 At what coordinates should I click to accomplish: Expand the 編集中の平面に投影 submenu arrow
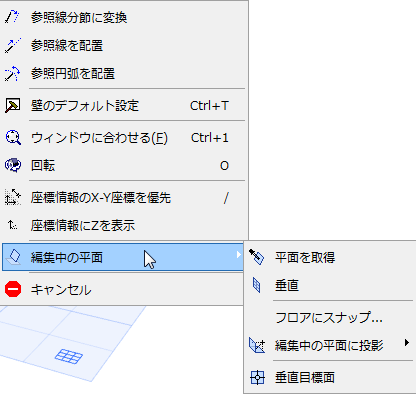pyautogui.click(x=406, y=343)
